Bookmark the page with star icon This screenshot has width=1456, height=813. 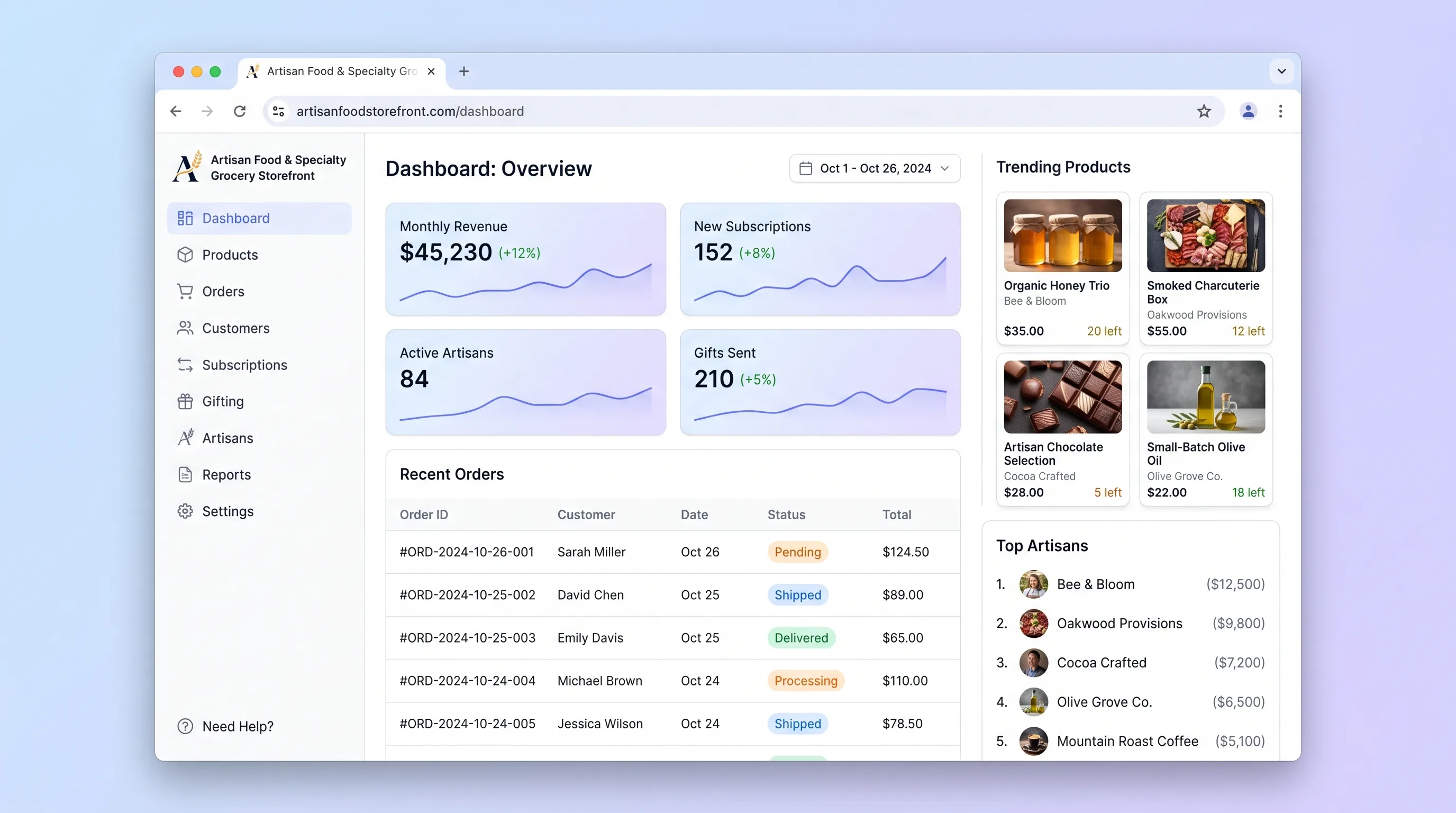coord(1204,111)
